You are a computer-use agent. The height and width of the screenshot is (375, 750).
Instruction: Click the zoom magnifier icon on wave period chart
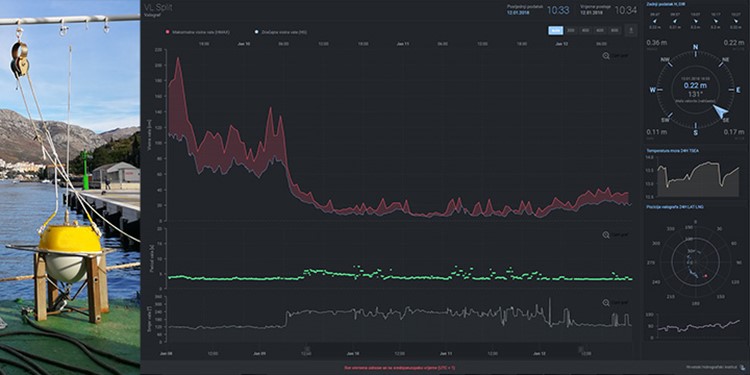click(x=606, y=235)
